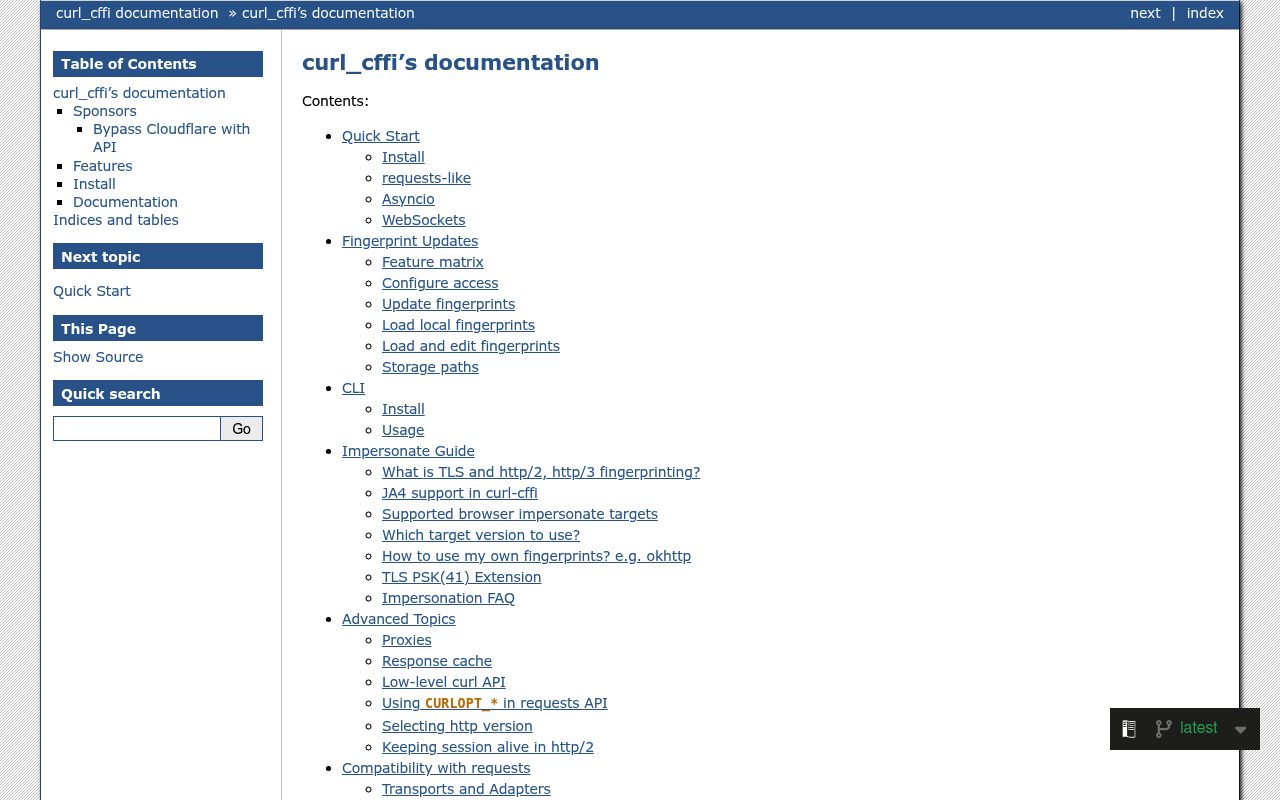This screenshot has width=1280, height=800.
Task: Open Fingerprint Updates section link
Action: tap(410, 241)
